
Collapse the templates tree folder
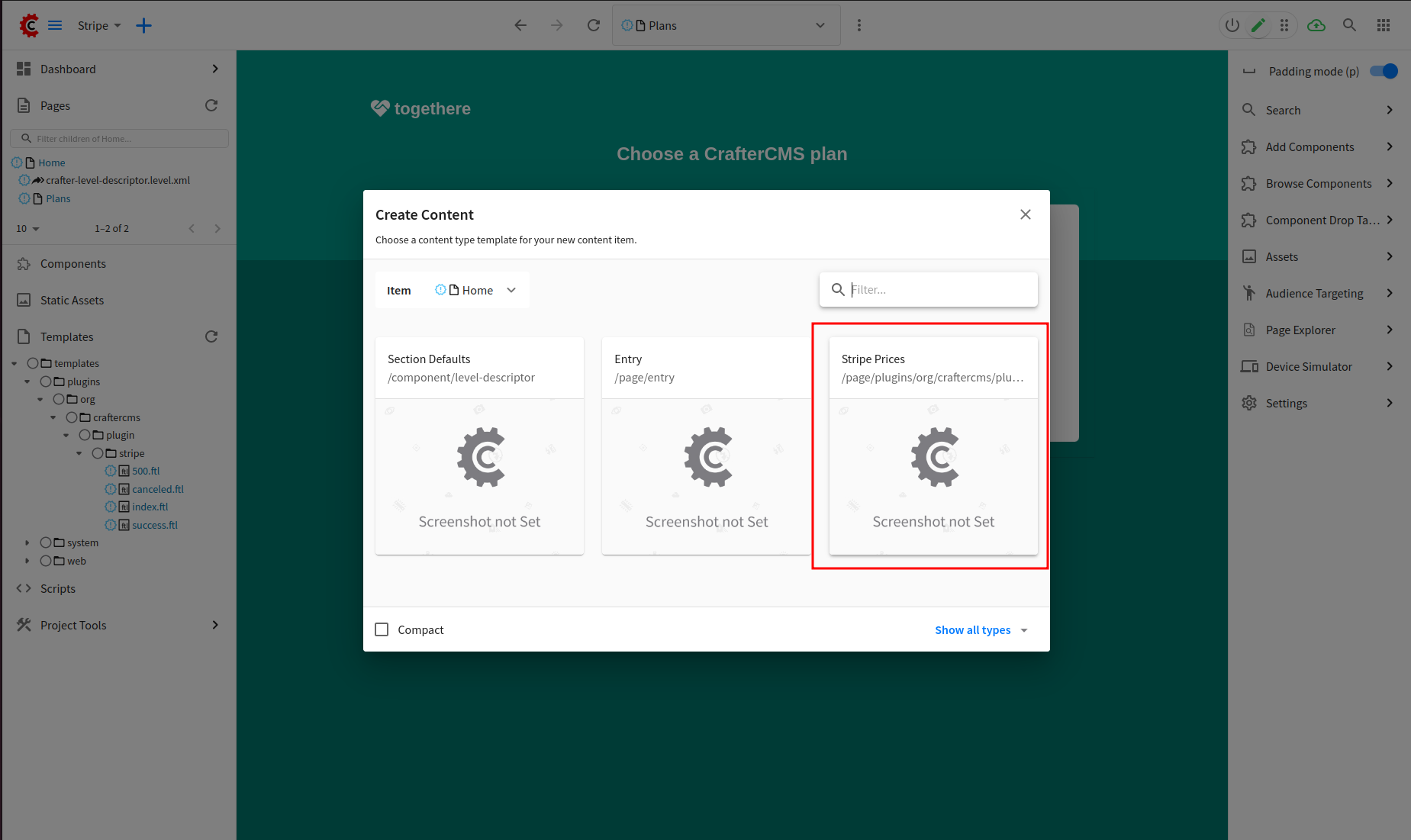[14, 363]
